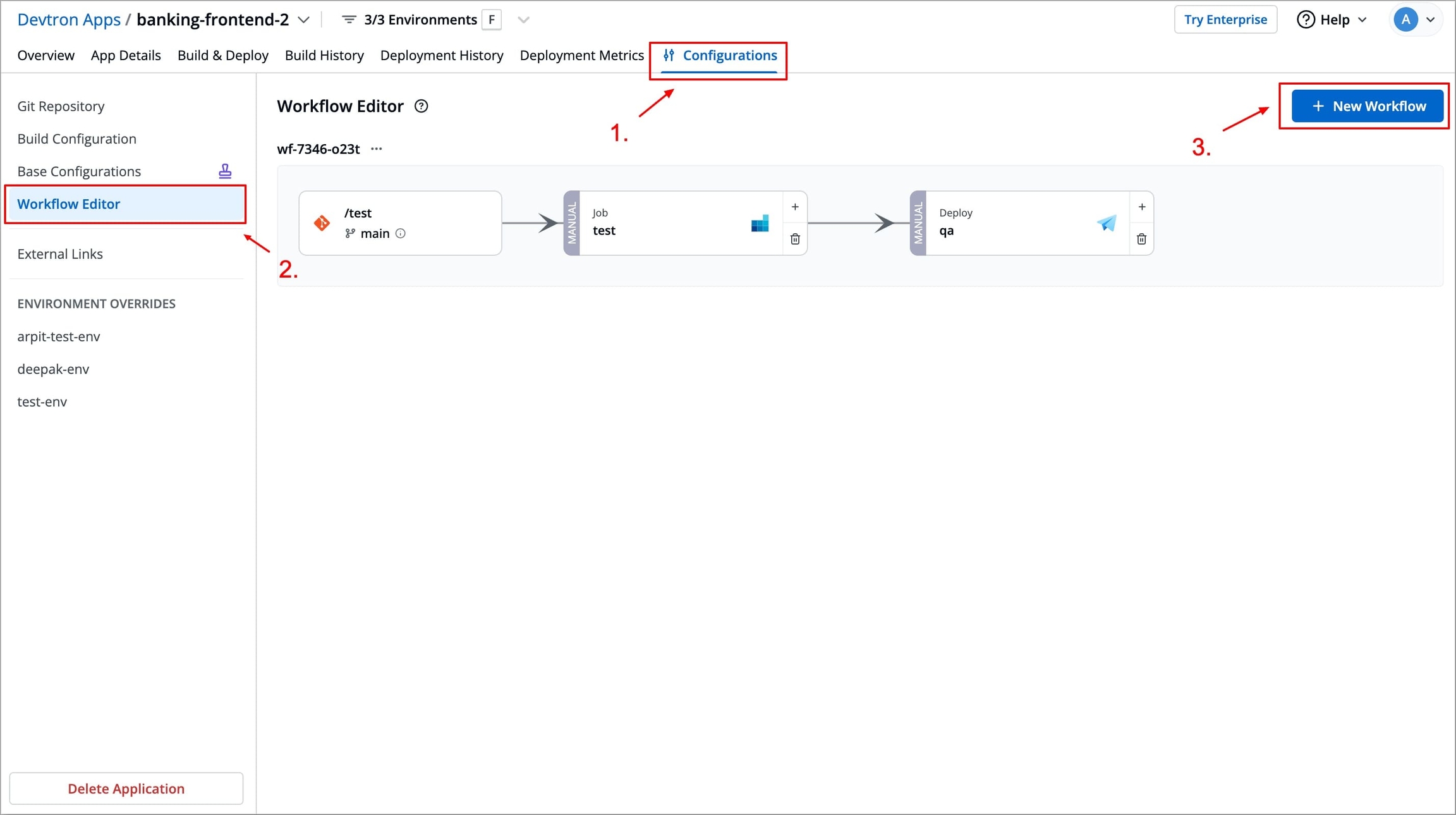Follow the Devtron Apps breadcrumb link
The width and height of the screenshot is (1456, 815).
(69, 20)
